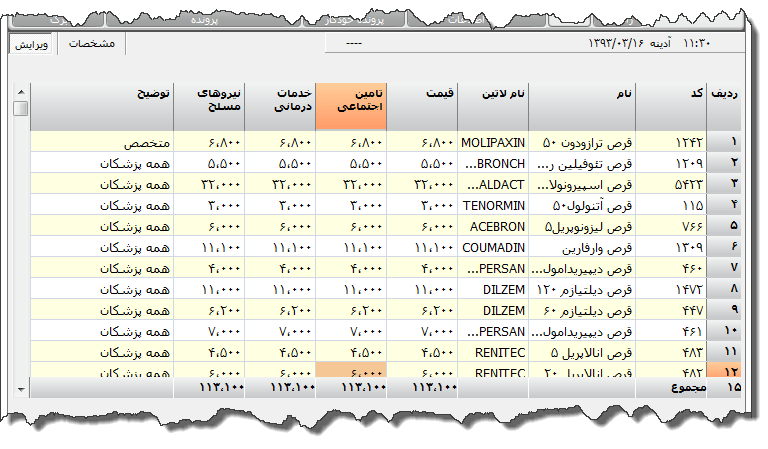This screenshot has width=768, height=449.
Task: Select DILZEM in row ۸
Action: [x=493, y=290]
